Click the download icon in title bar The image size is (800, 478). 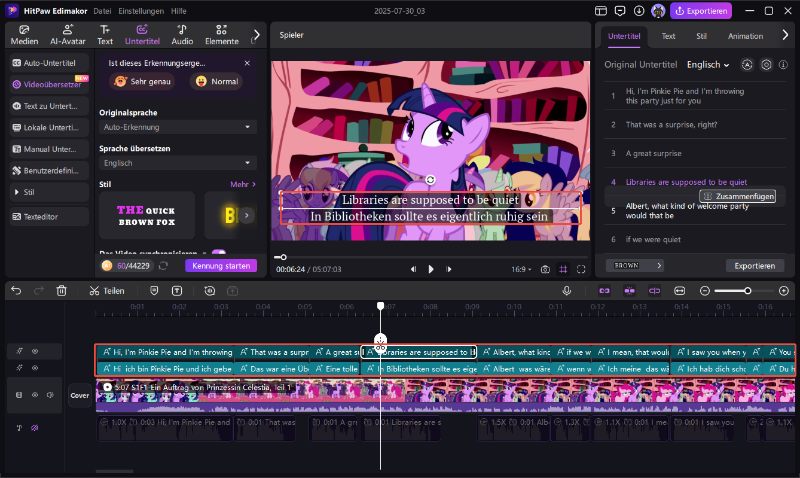[x=639, y=11]
